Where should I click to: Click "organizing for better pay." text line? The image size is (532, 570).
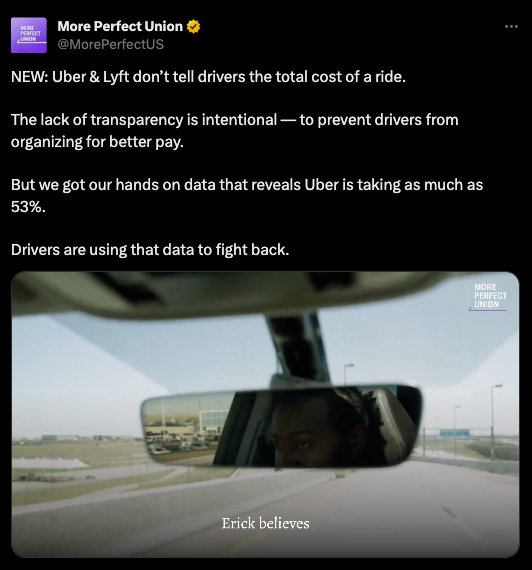tap(97, 142)
